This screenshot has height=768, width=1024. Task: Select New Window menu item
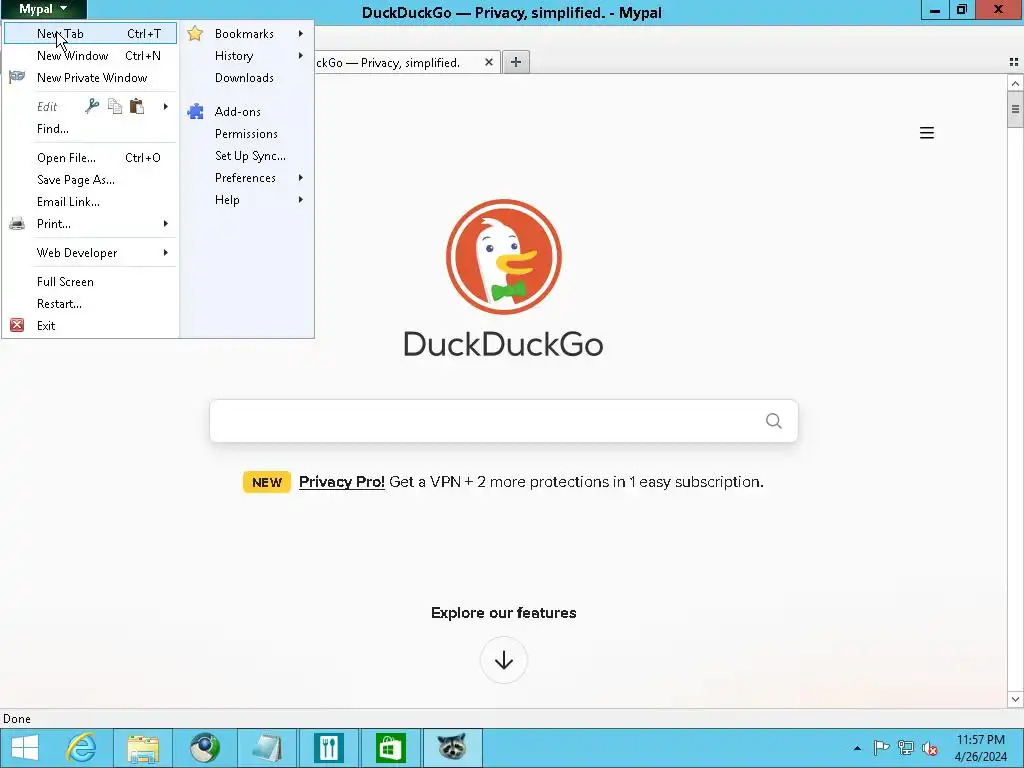[x=90, y=56]
